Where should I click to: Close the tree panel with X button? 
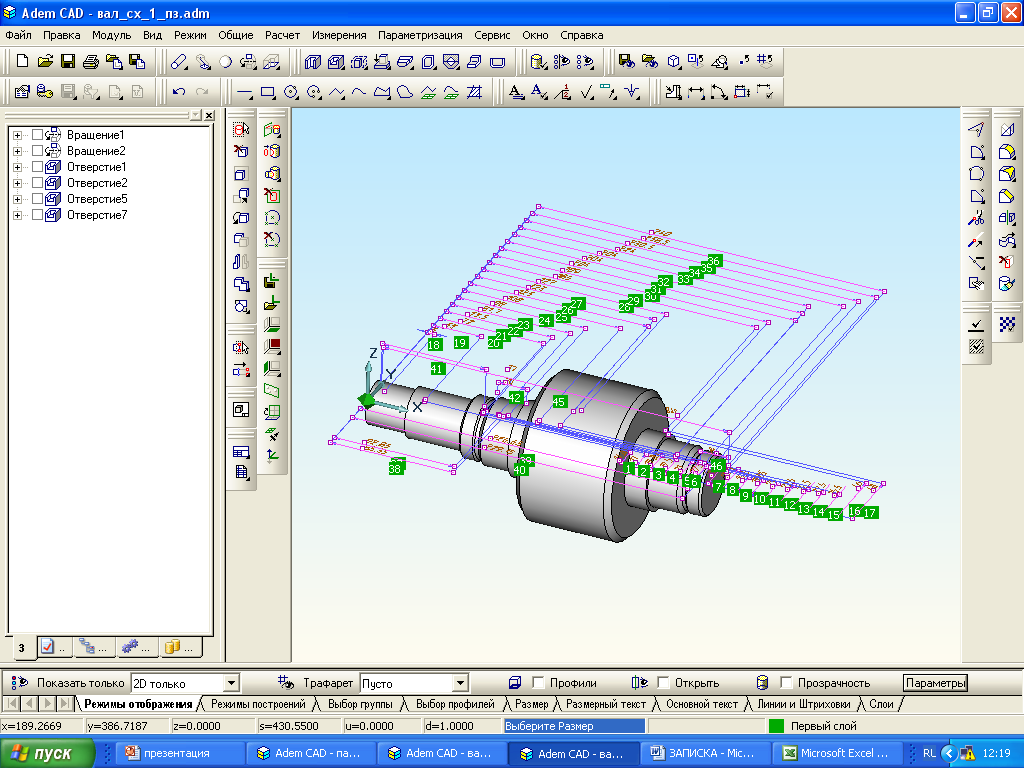[x=209, y=116]
